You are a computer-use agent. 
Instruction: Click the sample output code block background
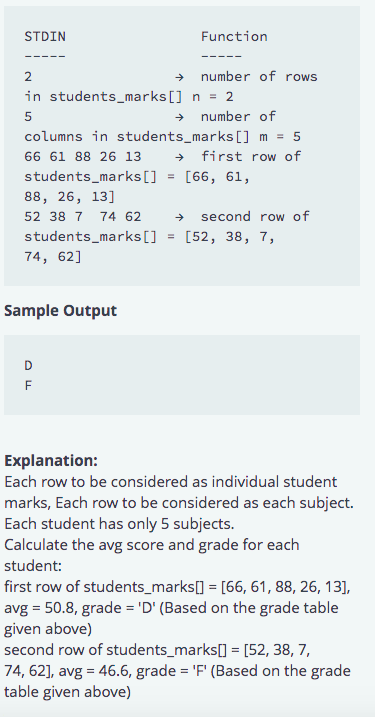pos(182,375)
